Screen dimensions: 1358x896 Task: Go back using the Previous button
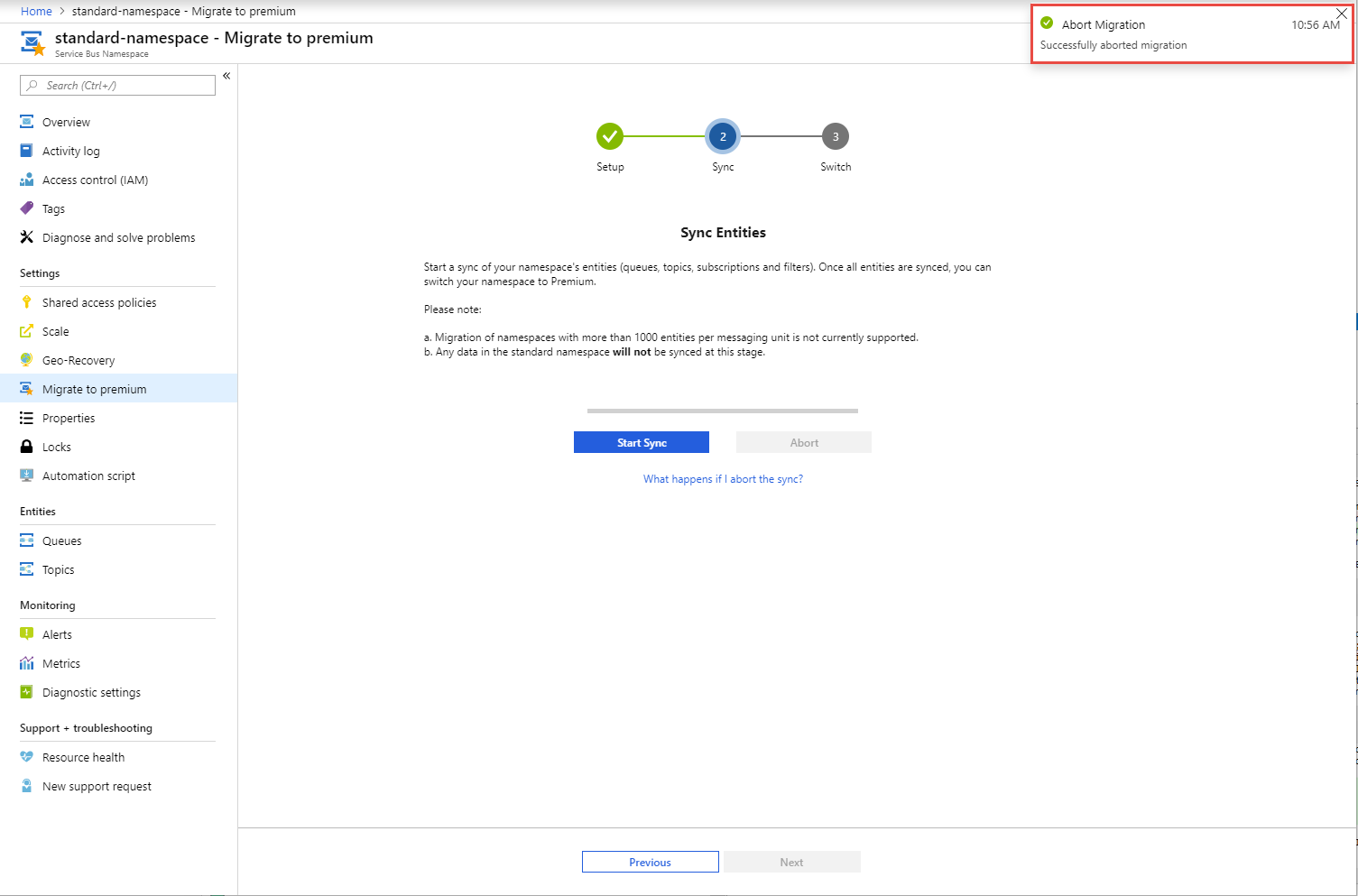point(650,861)
